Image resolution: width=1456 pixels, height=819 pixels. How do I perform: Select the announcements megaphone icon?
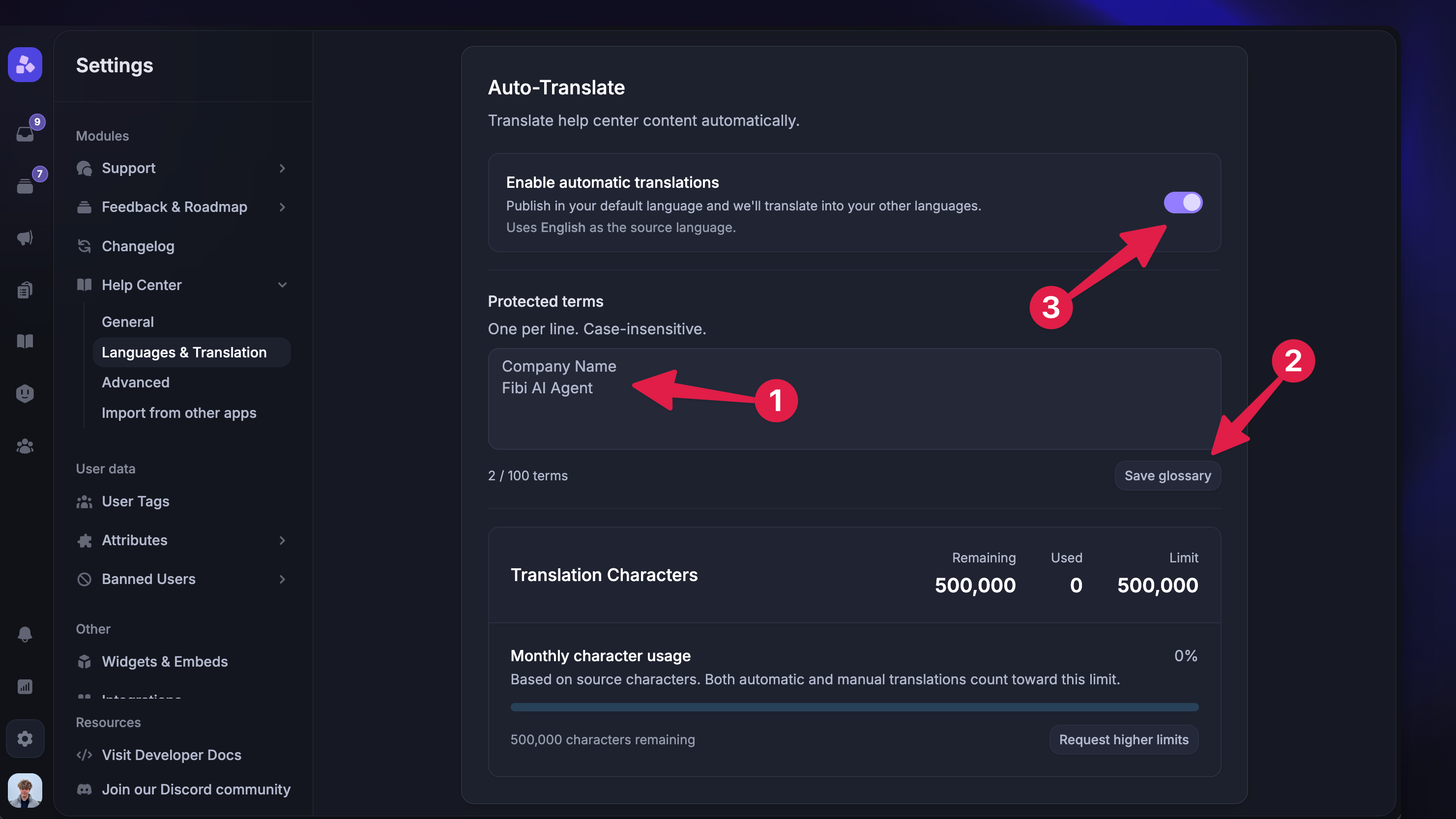[25, 237]
